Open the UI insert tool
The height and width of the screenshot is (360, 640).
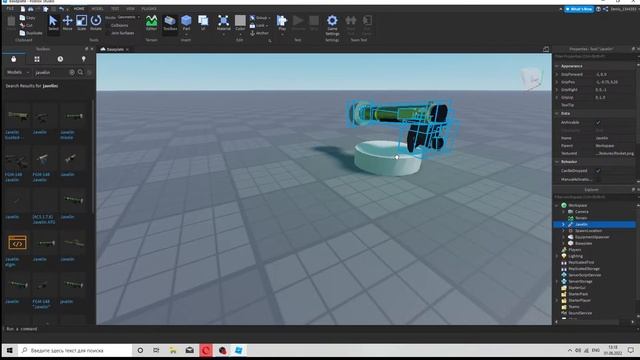click(x=203, y=23)
